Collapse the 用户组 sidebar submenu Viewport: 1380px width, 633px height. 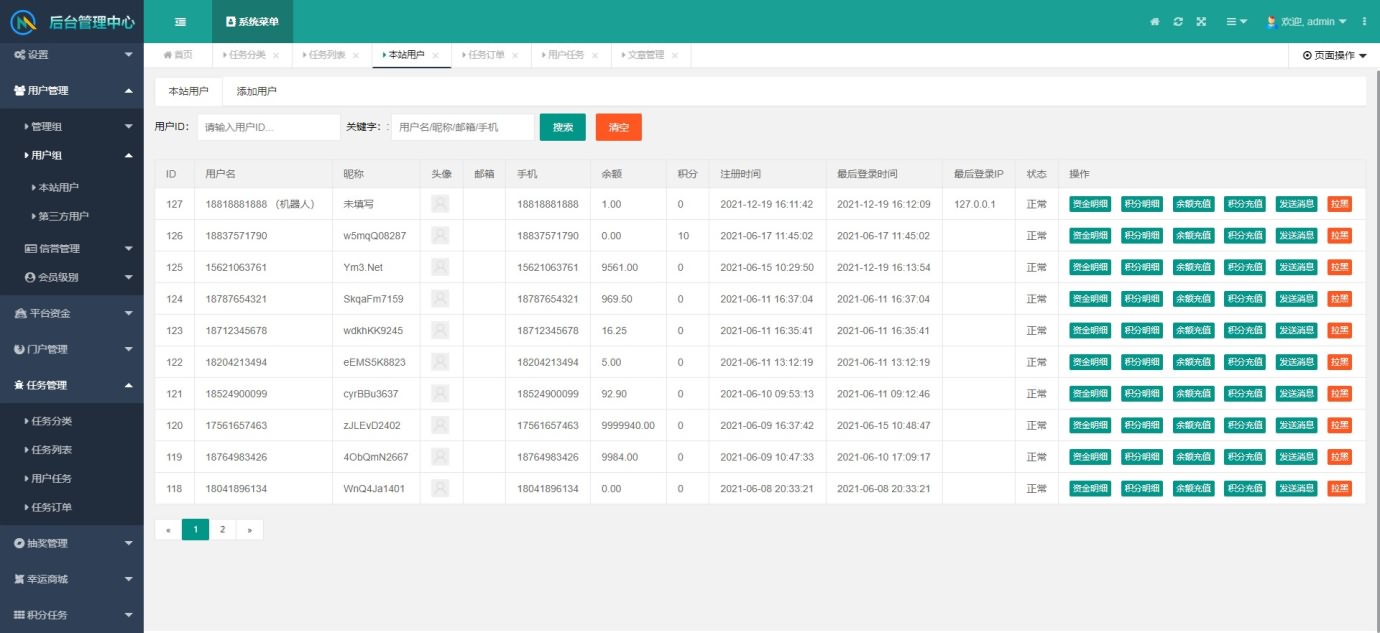point(72,155)
